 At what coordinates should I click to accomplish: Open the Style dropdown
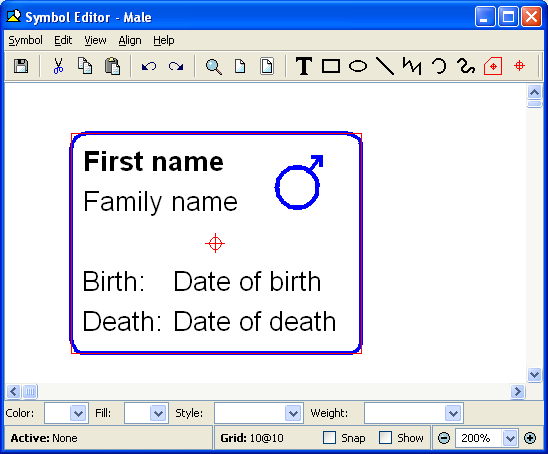(x=293, y=413)
